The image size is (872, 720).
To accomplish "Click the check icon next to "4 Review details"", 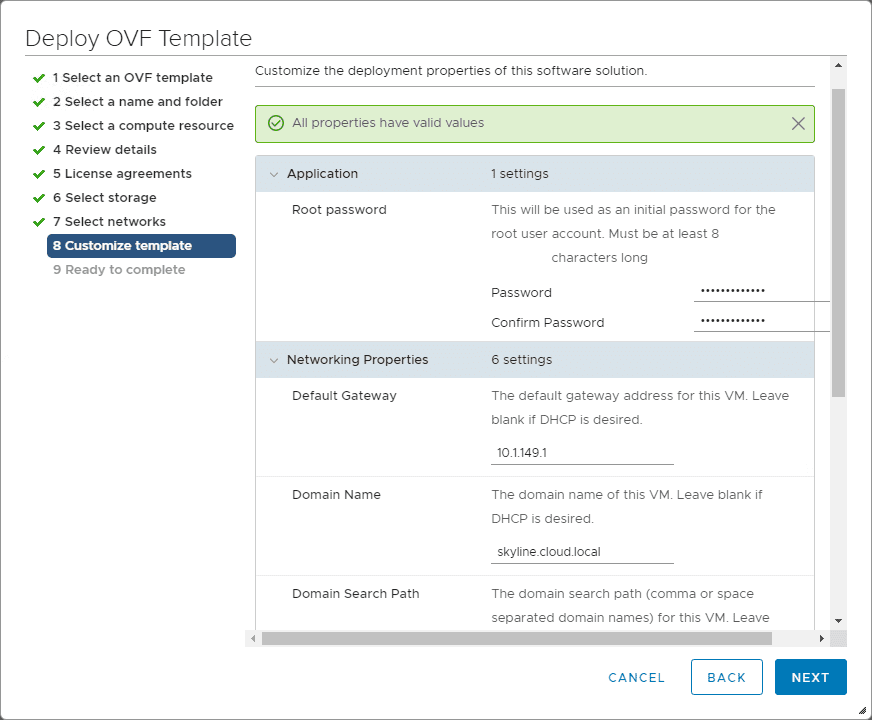I will 40,149.
